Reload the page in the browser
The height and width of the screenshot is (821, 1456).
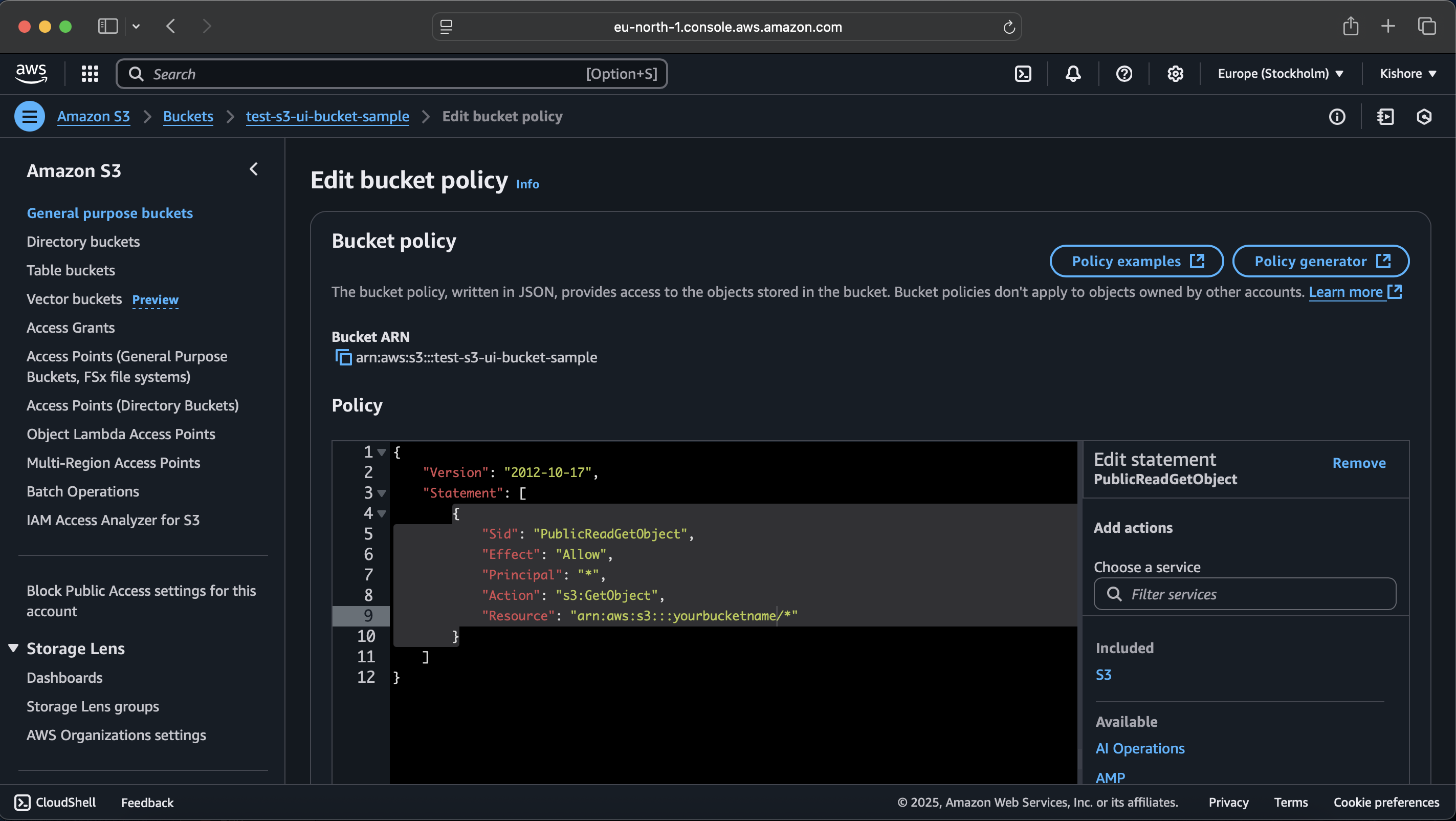tap(1009, 27)
